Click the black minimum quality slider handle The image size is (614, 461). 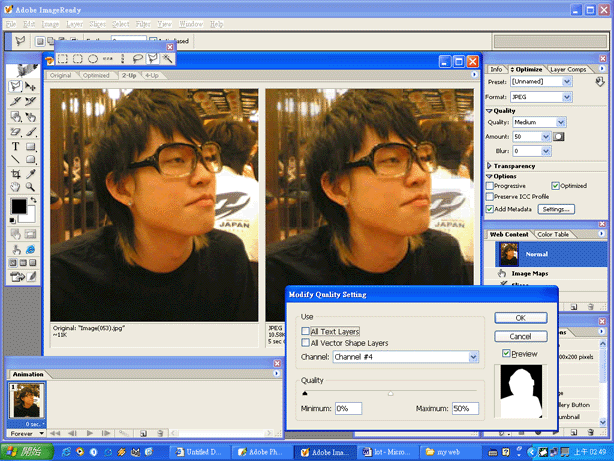tap(305, 393)
